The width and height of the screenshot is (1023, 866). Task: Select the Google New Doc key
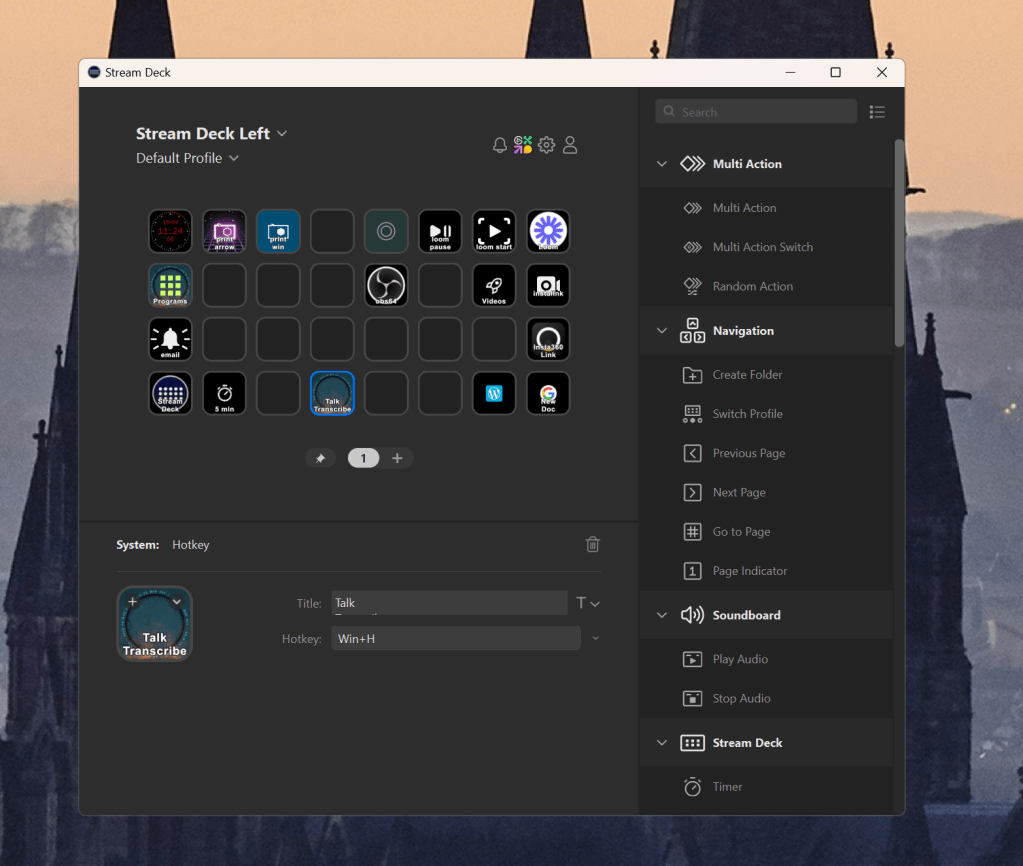click(548, 394)
